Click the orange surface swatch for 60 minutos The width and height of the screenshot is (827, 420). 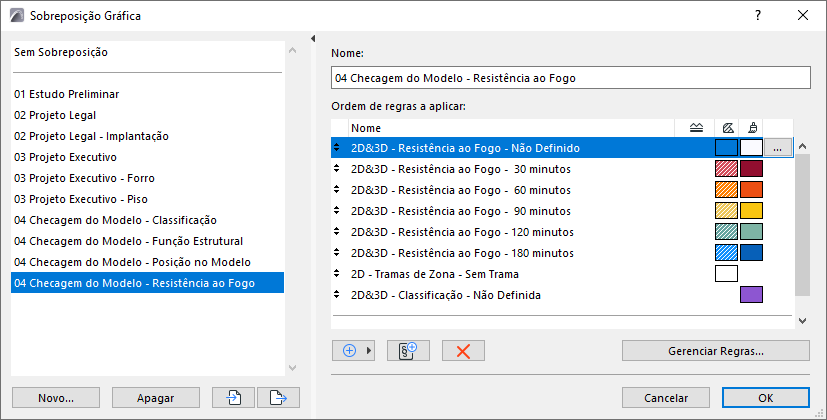coord(751,190)
